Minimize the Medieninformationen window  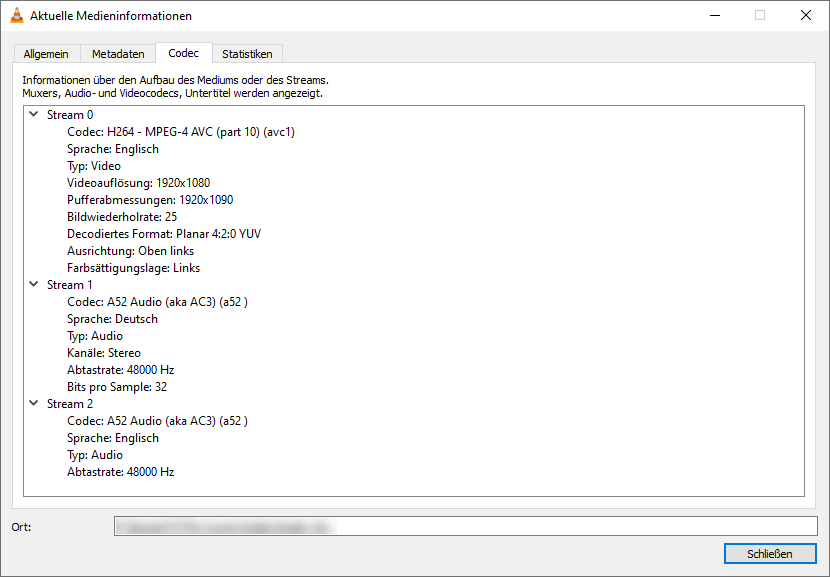715,15
